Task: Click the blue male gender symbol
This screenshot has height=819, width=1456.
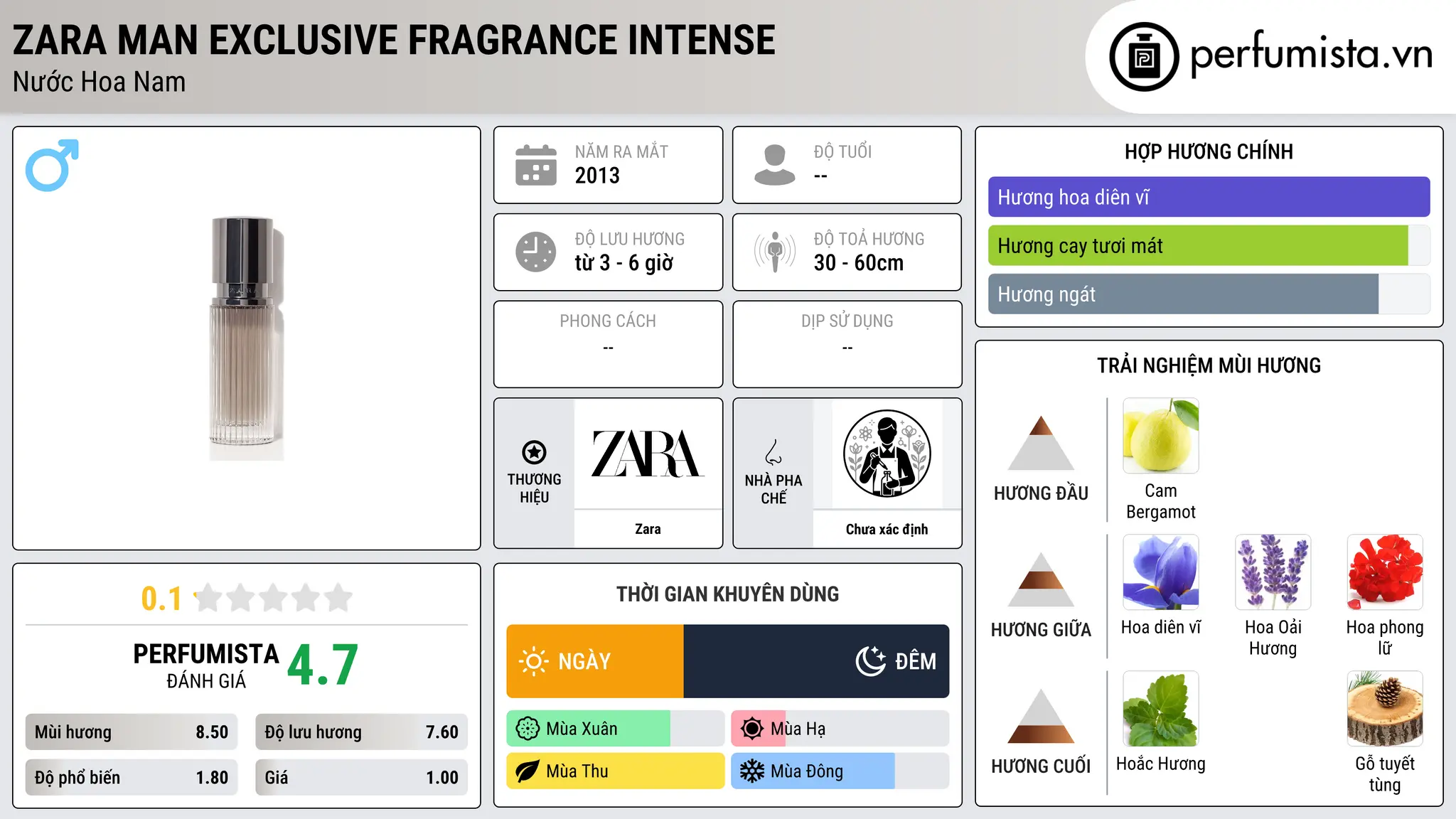Action: (x=52, y=165)
